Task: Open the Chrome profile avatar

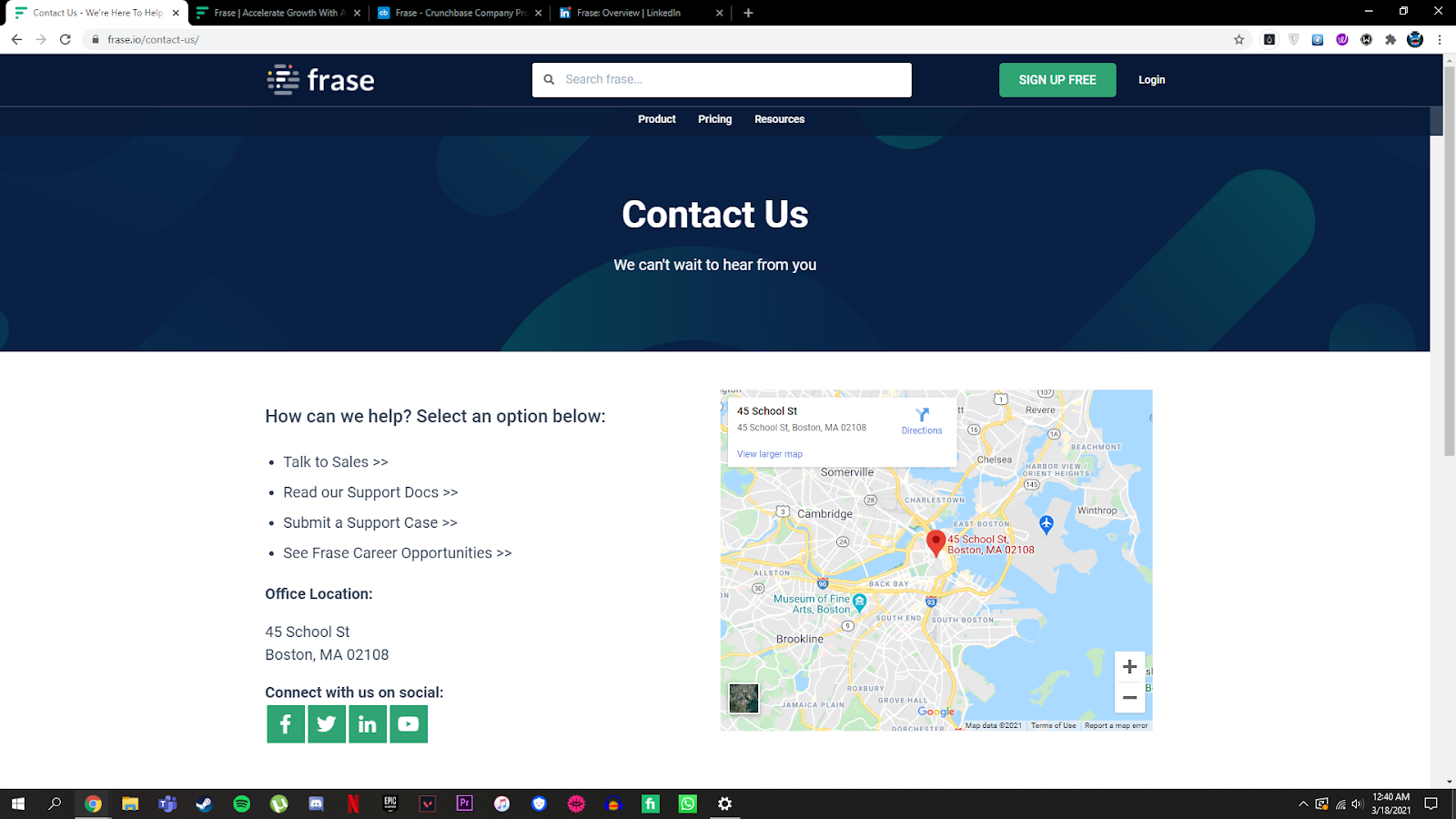Action: (x=1415, y=39)
